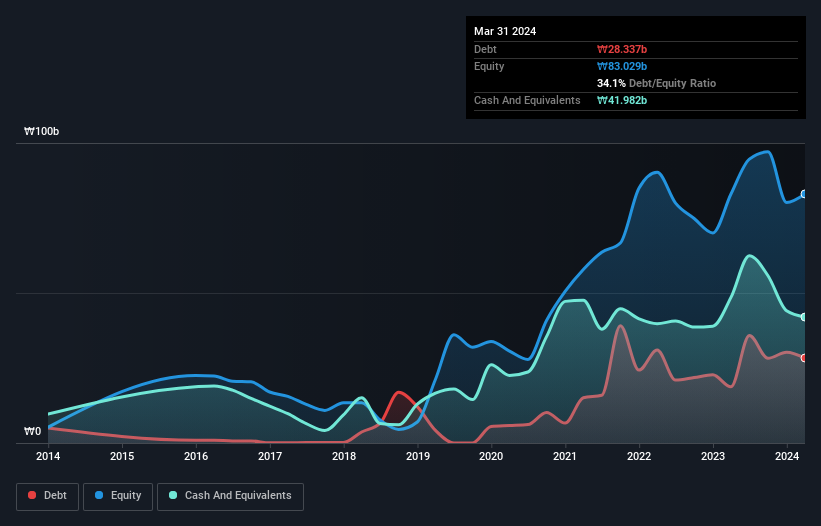
Task: Click the teal Cash endpoint marker
Action: coord(804,317)
